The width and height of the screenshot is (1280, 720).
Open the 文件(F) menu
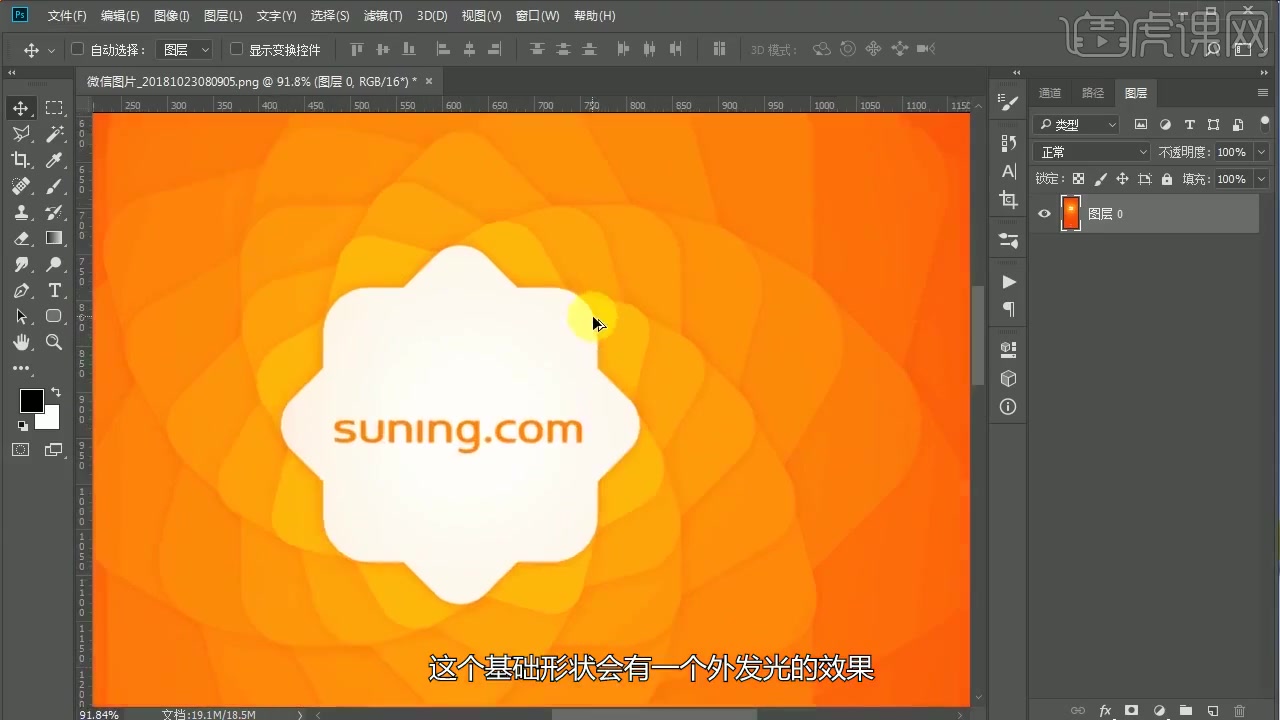click(x=67, y=16)
